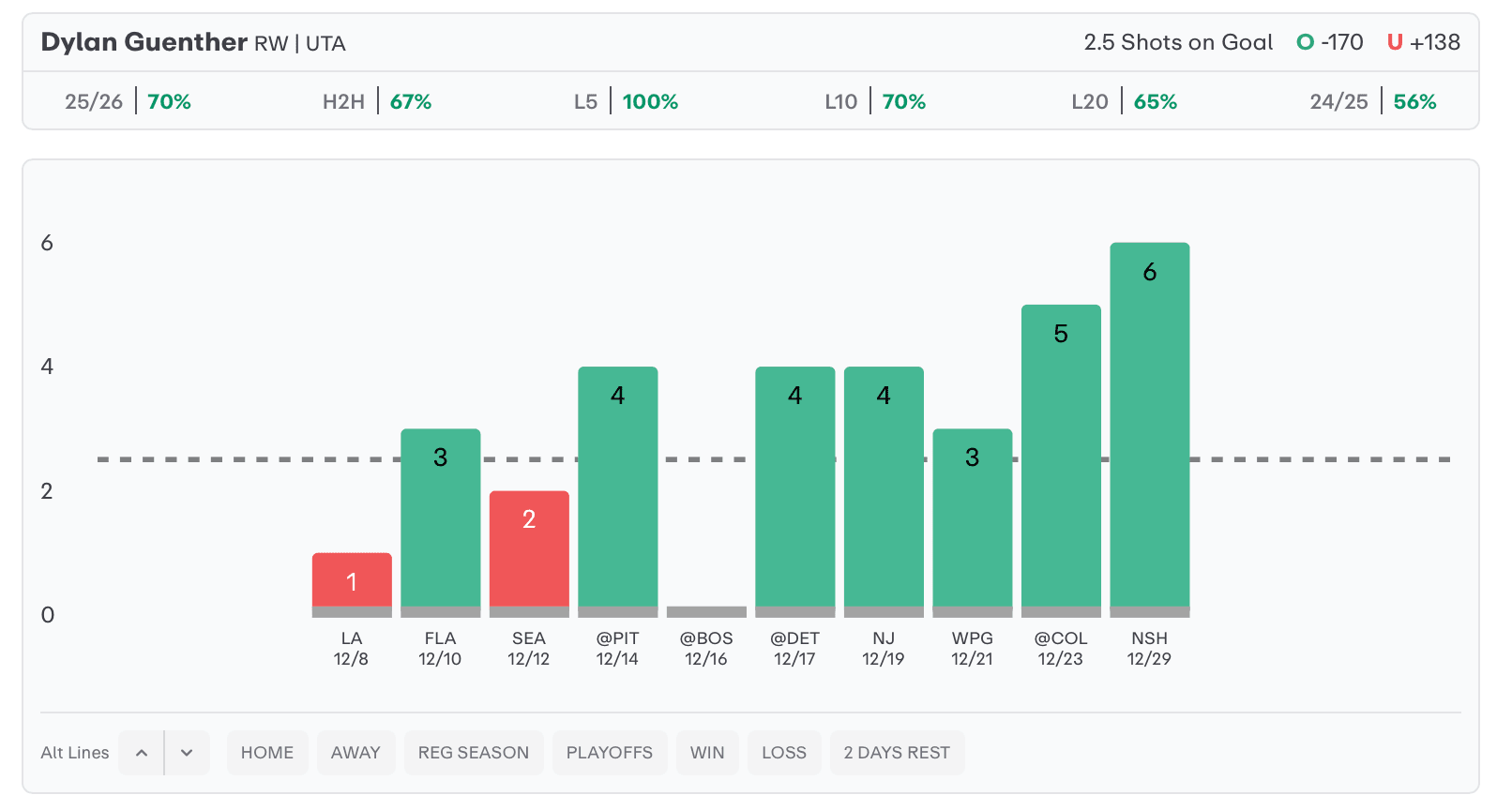Click the Alt Lines down chevron
Viewport: 1512px width, 810px height.
tap(187, 753)
